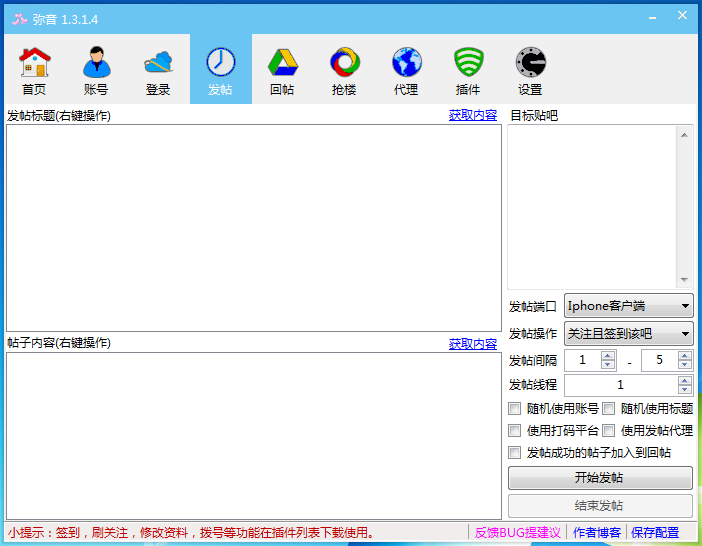Decrease the 发帖间隔 maximum value

click(x=685, y=365)
